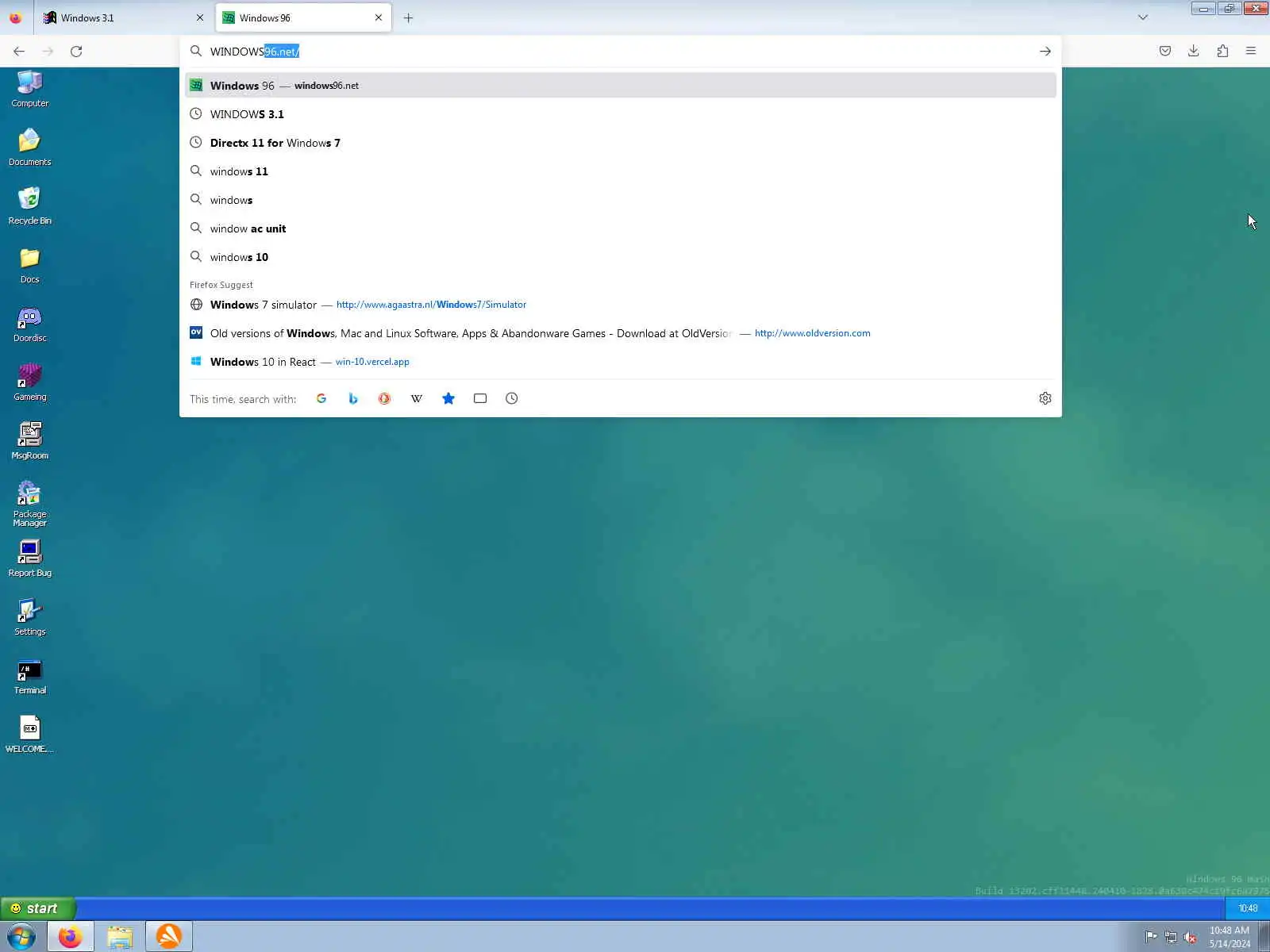Image resolution: width=1270 pixels, height=952 pixels.
Task: Select the windows 10 search suggestion
Action: (621, 257)
